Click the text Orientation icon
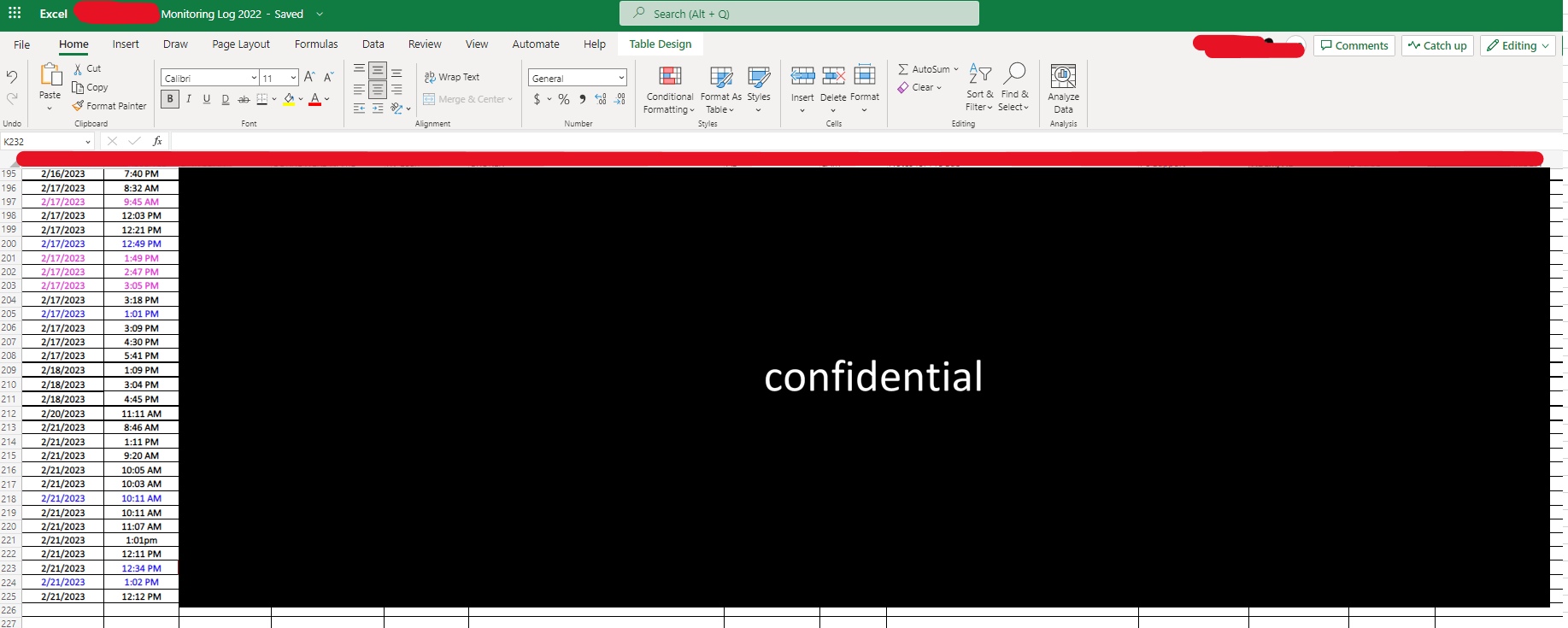1568x628 pixels. coord(396,109)
